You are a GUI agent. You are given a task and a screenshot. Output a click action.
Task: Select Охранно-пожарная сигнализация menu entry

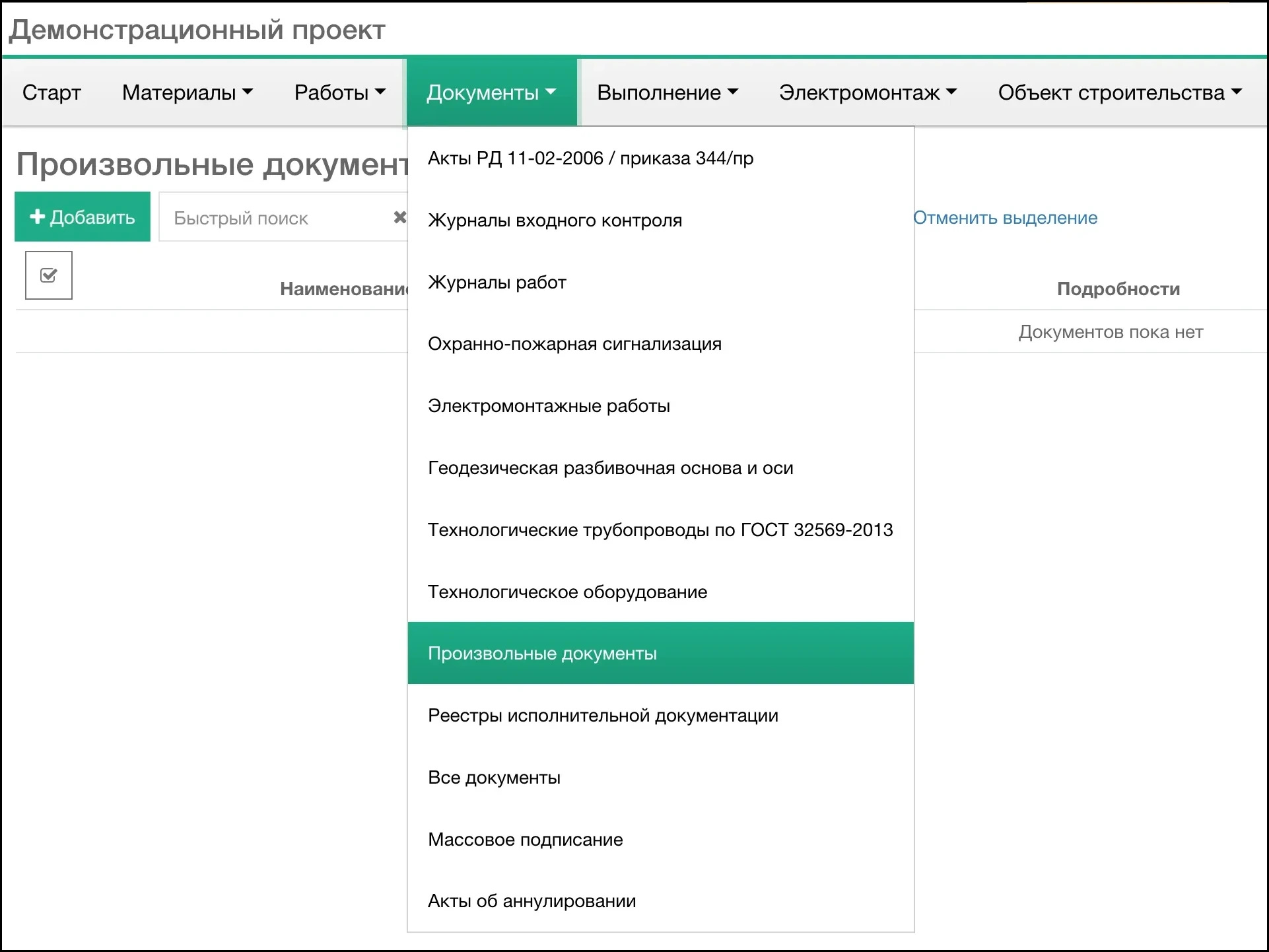(x=574, y=343)
